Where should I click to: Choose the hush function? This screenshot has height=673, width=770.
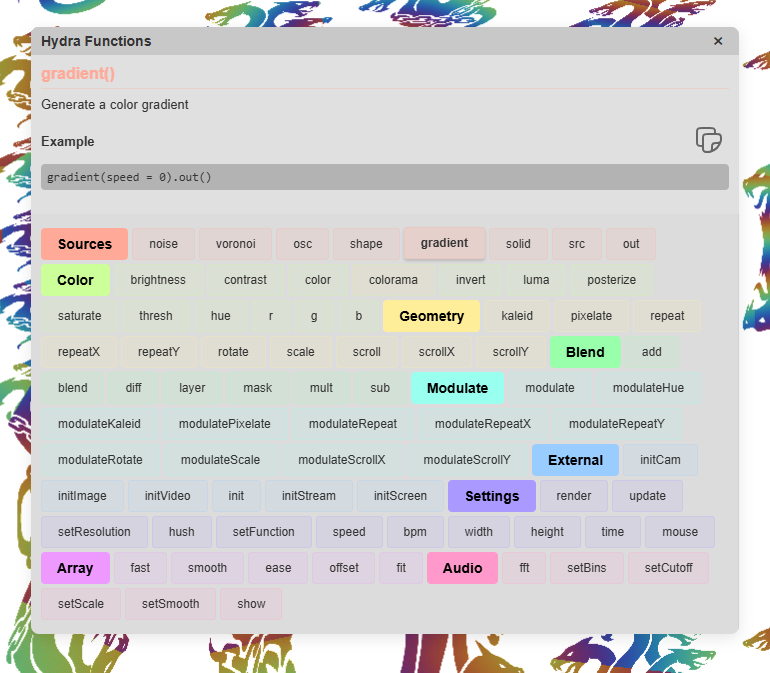pos(182,532)
